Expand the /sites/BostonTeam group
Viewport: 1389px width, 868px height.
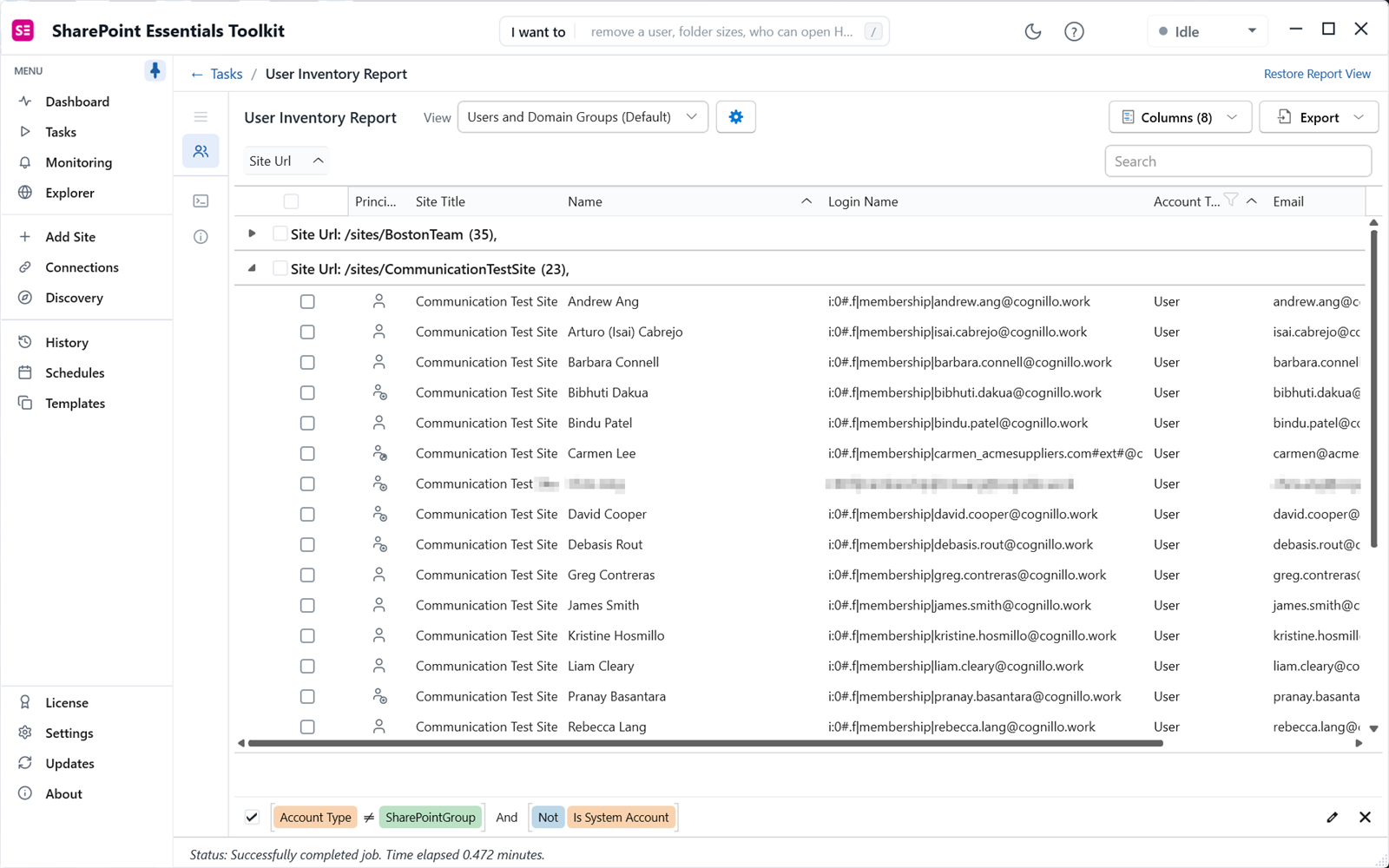[252, 233]
